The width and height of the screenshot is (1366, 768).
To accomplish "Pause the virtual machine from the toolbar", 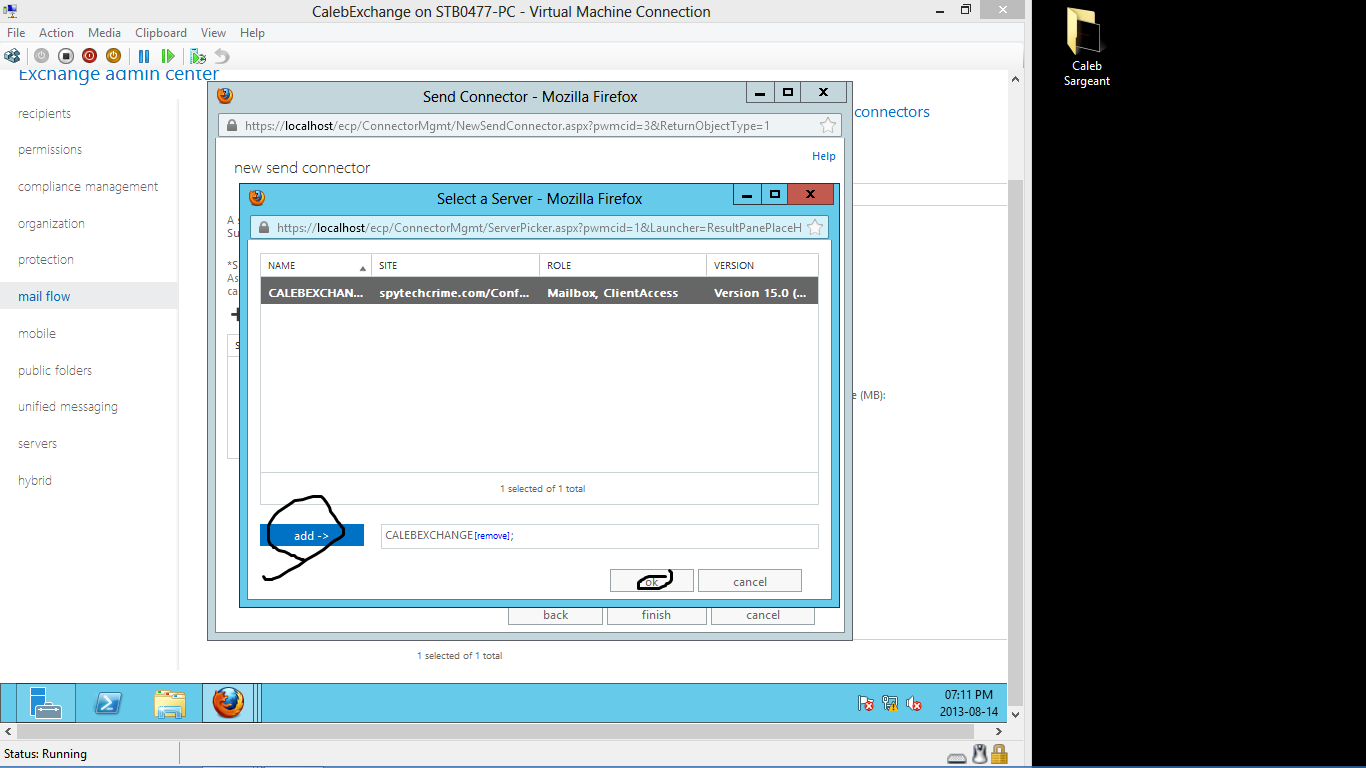I will click(x=144, y=56).
